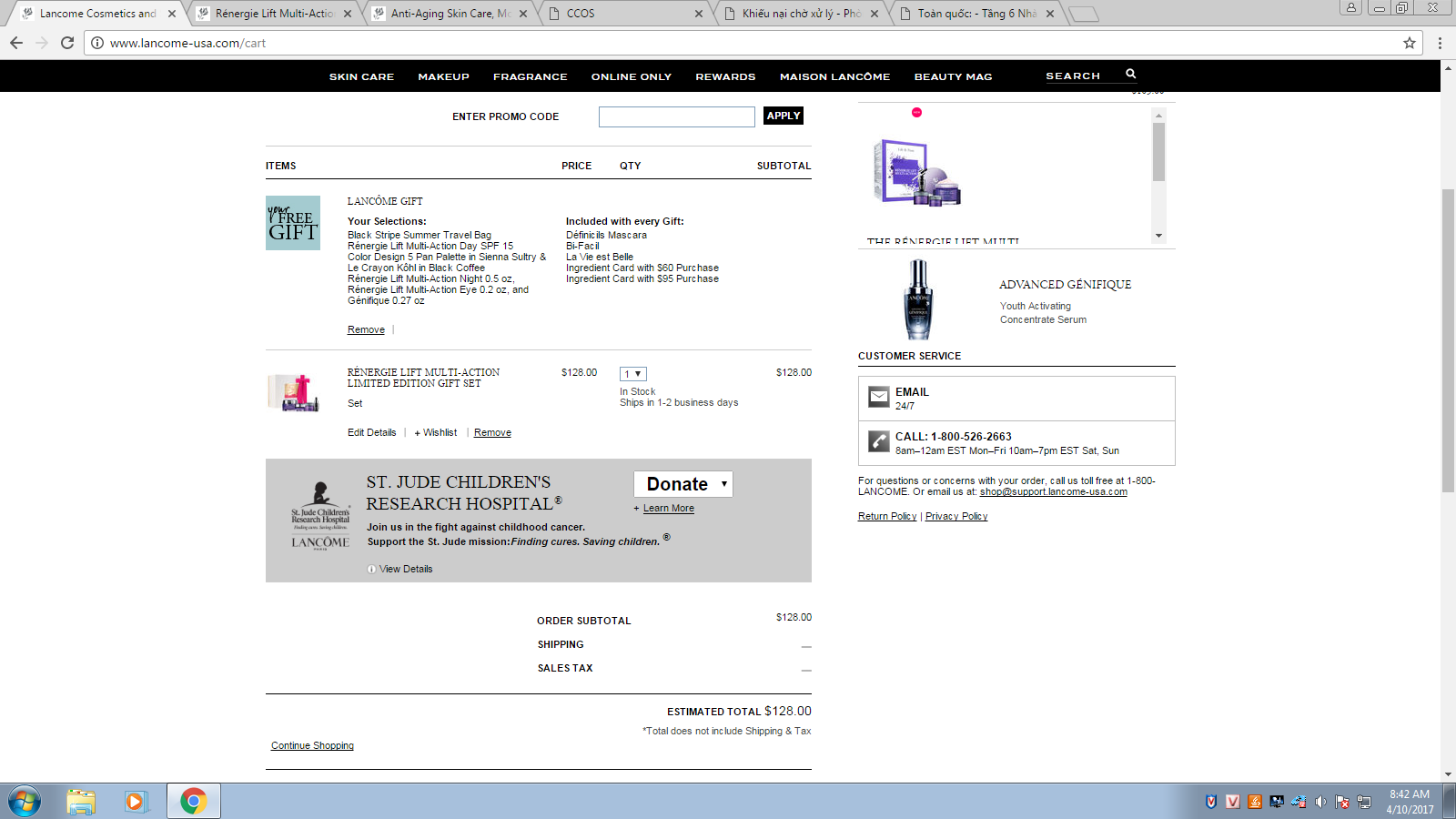Viewport: 1456px width, 819px height.
Task: Open the quantity dropdown for gift set
Action: [633, 374]
